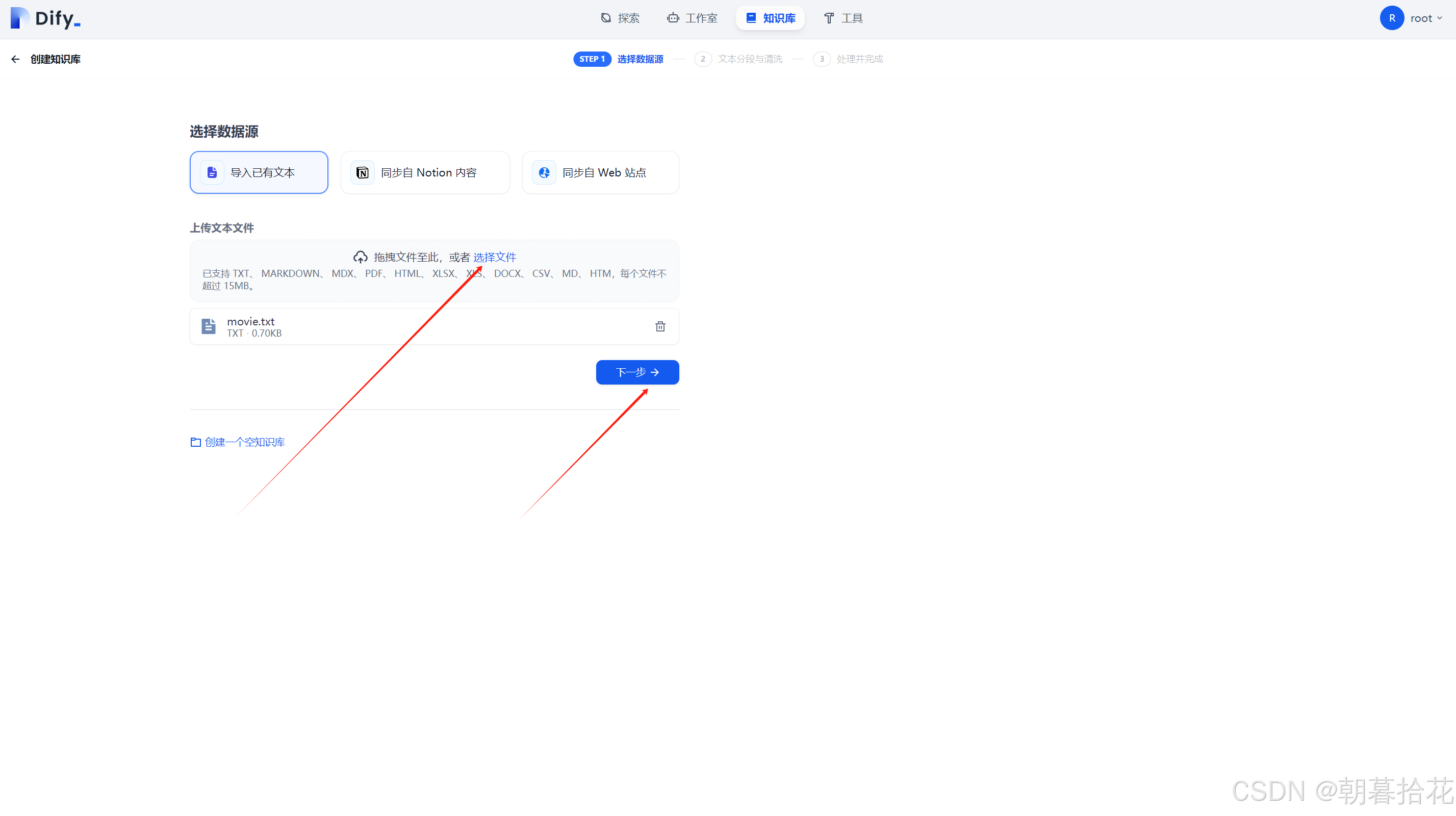Click the movie.txt file icon
This screenshot has width=1456, height=816.
pos(209,326)
